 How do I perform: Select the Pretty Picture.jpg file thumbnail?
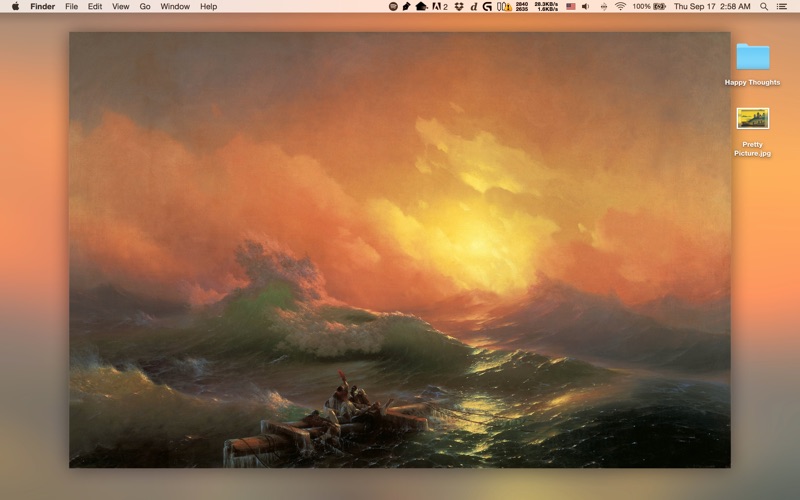(x=753, y=118)
